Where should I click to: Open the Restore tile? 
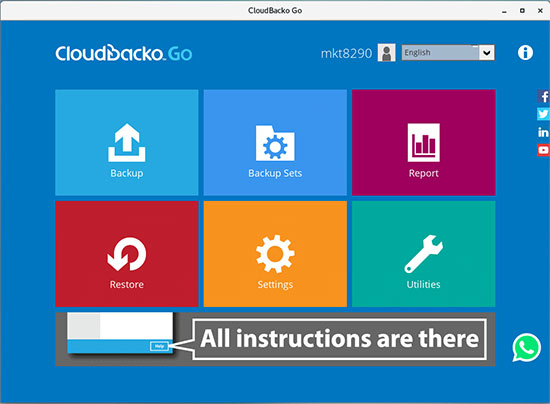(127, 254)
